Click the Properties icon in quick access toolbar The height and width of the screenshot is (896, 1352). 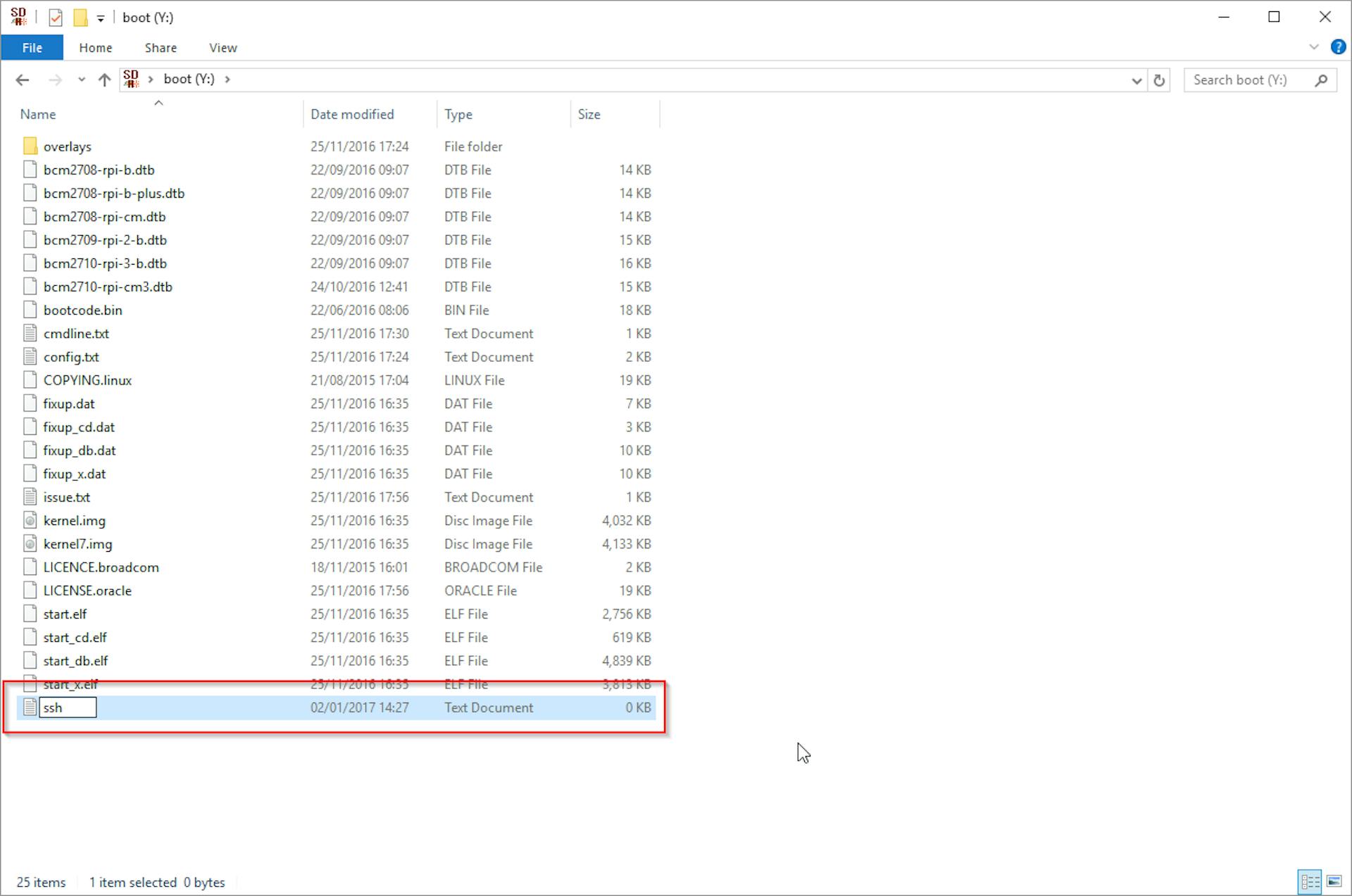click(x=56, y=18)
